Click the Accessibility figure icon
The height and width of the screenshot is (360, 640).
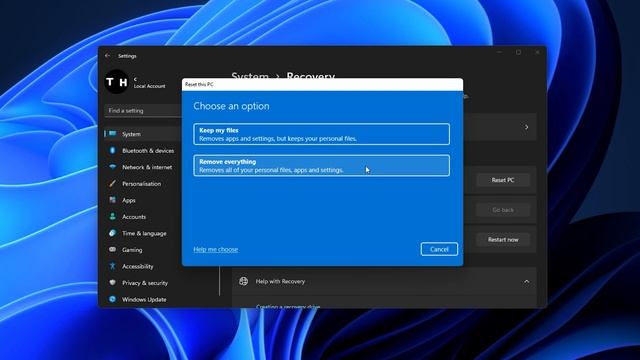[113, 266]
